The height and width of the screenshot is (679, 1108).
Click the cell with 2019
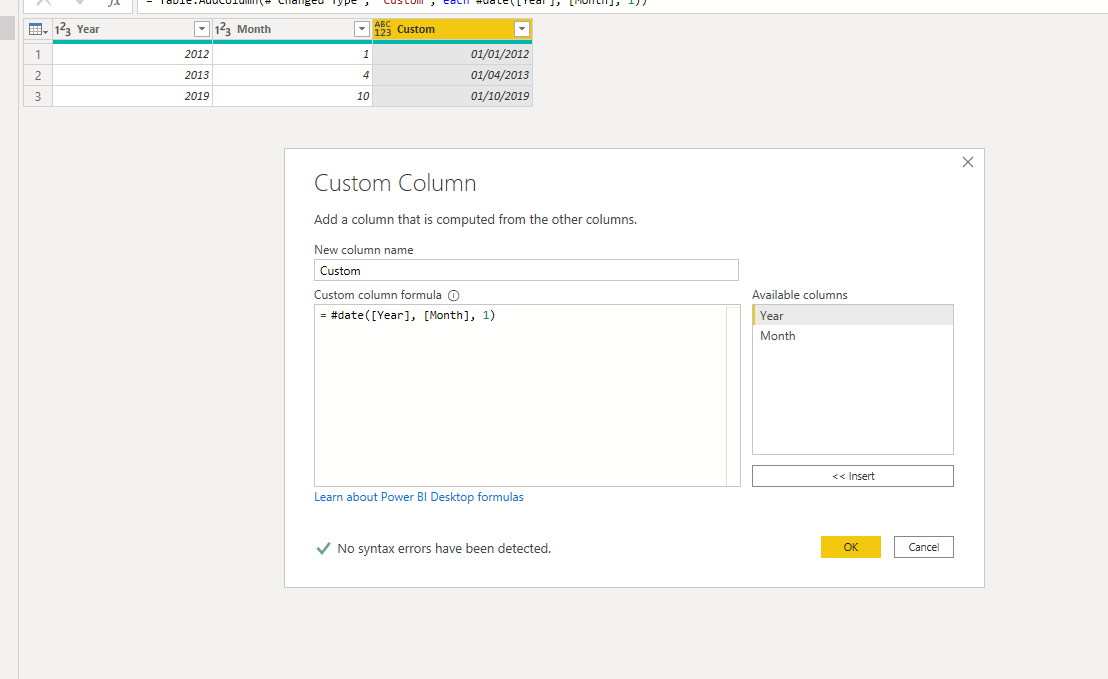coord(132,96)
